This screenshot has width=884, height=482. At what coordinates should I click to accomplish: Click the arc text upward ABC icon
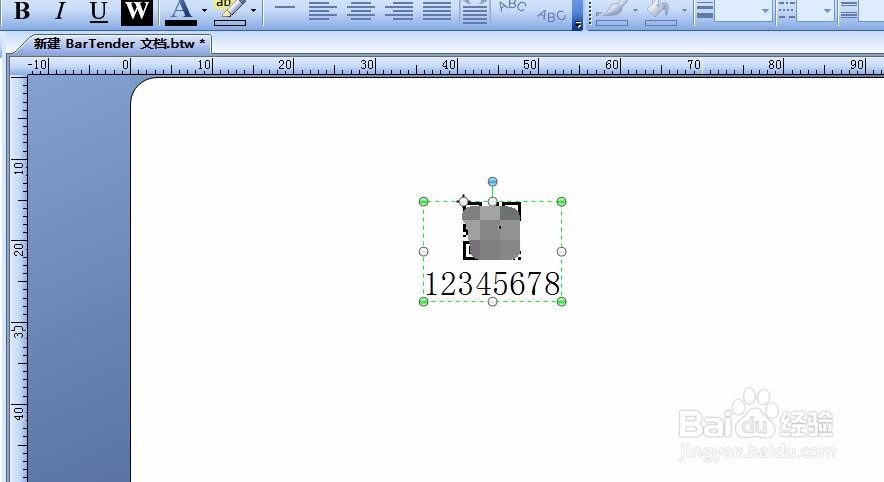pyautogui.click(x=512, y=7)
